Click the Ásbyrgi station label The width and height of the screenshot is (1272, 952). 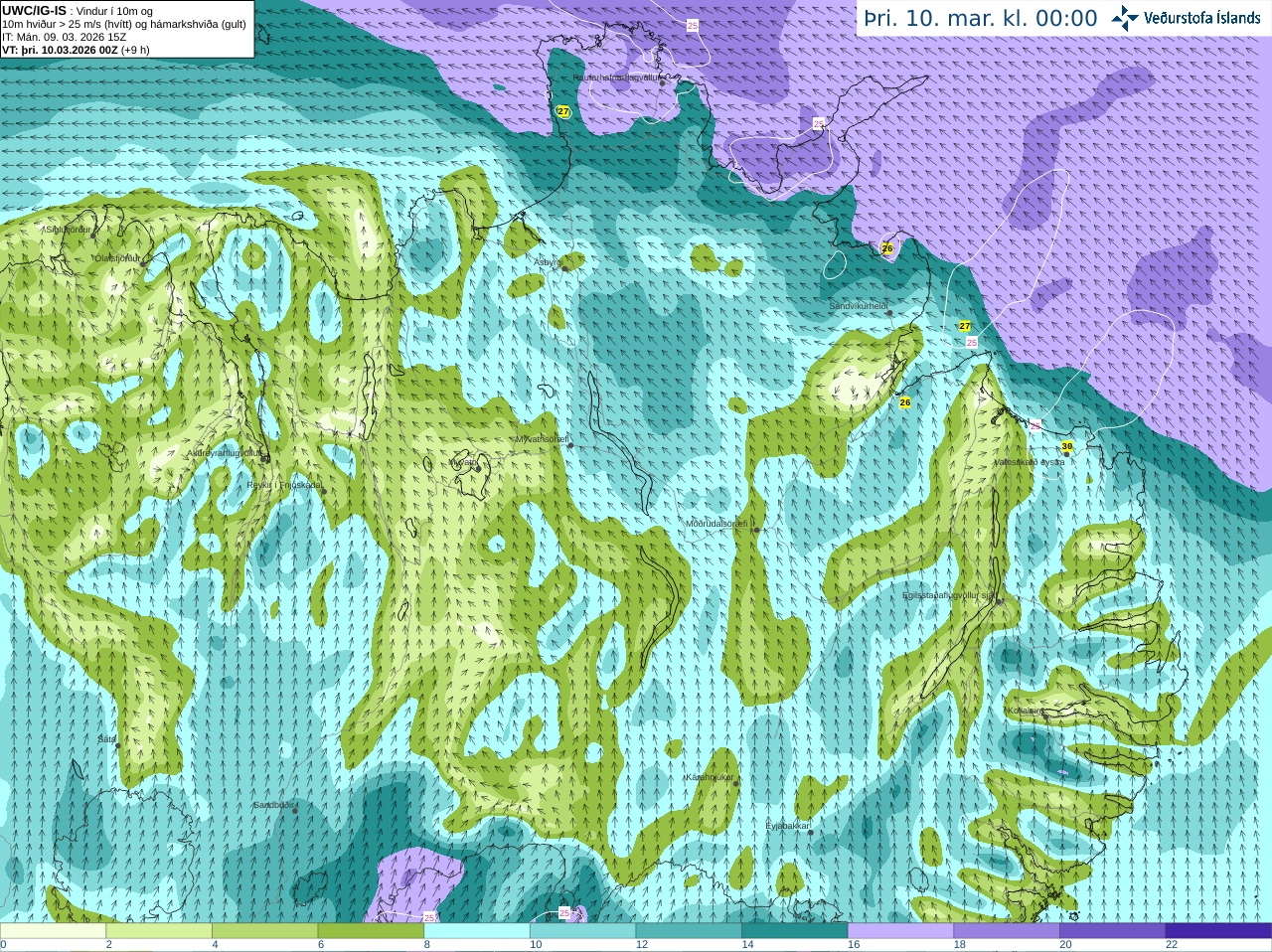pyautogui.click(x=547, y=262)
